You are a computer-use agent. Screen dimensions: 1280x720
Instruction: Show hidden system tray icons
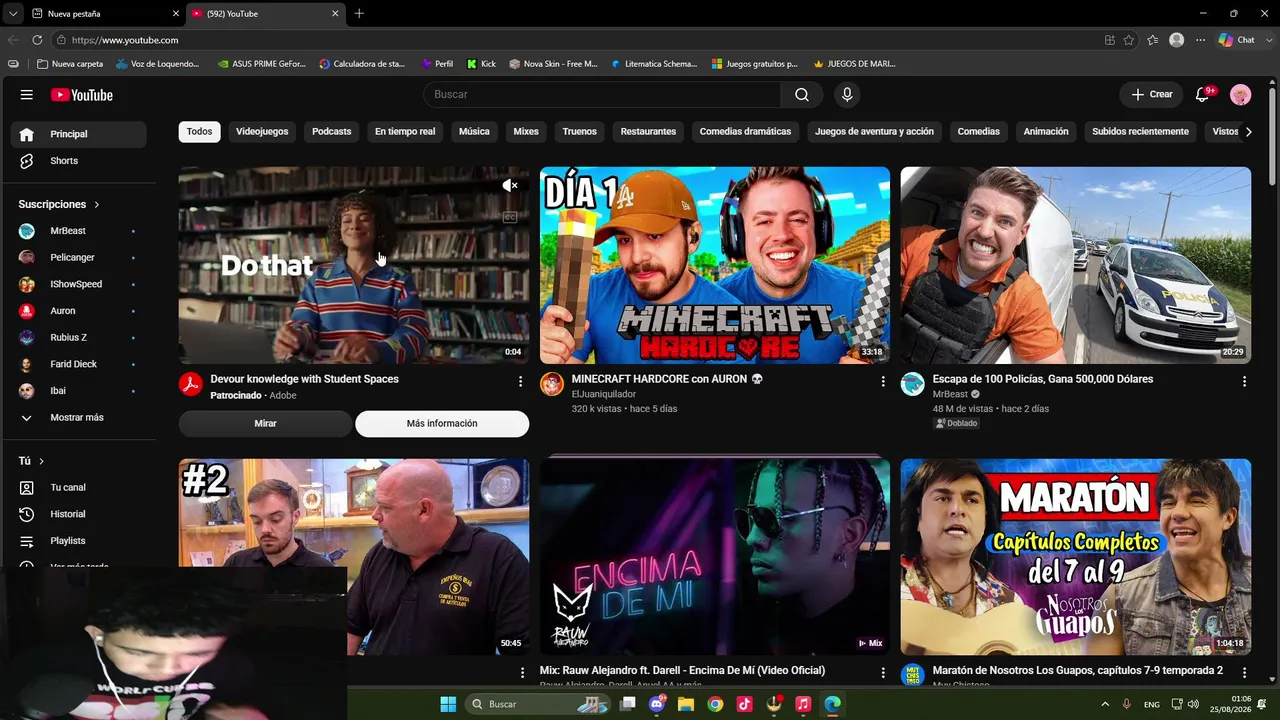[x=1105, y=704]
